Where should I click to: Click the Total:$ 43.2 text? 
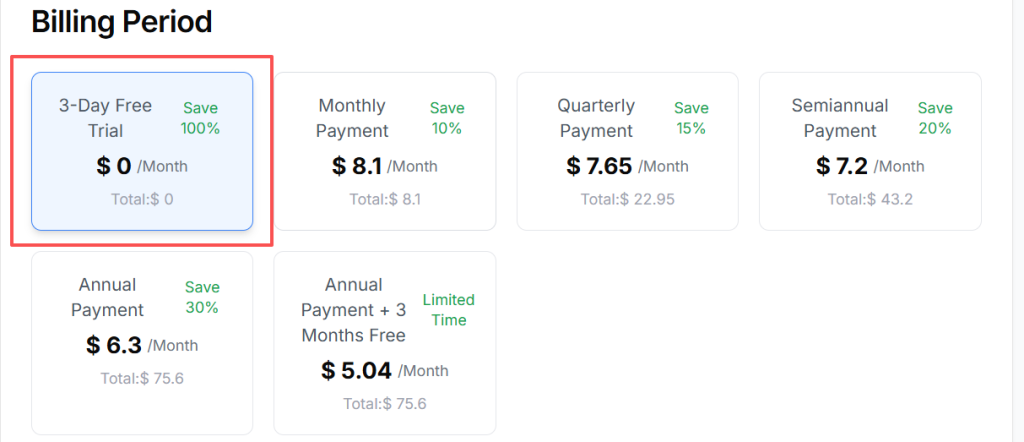(870, 199)
